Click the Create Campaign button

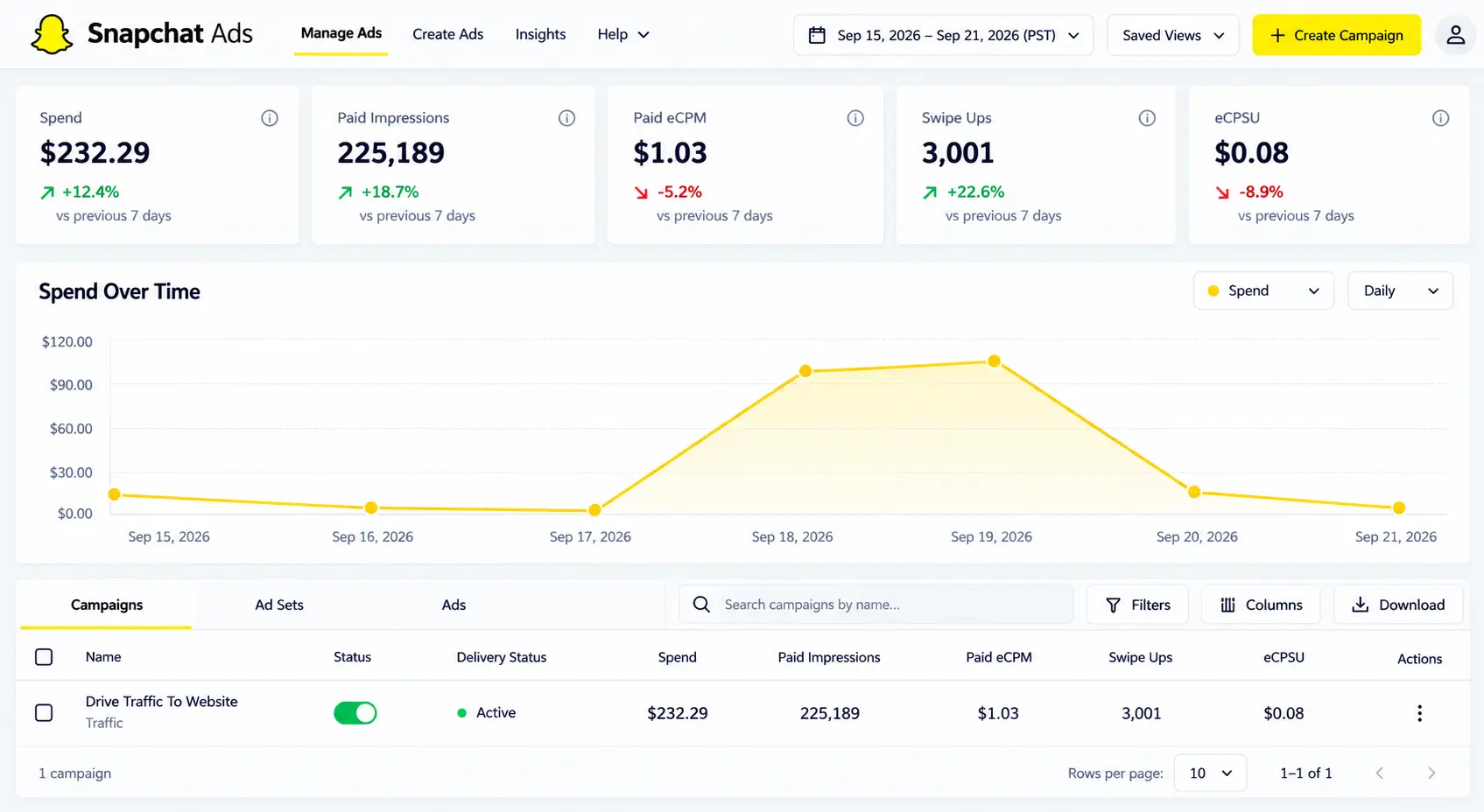pos(1336,35)
